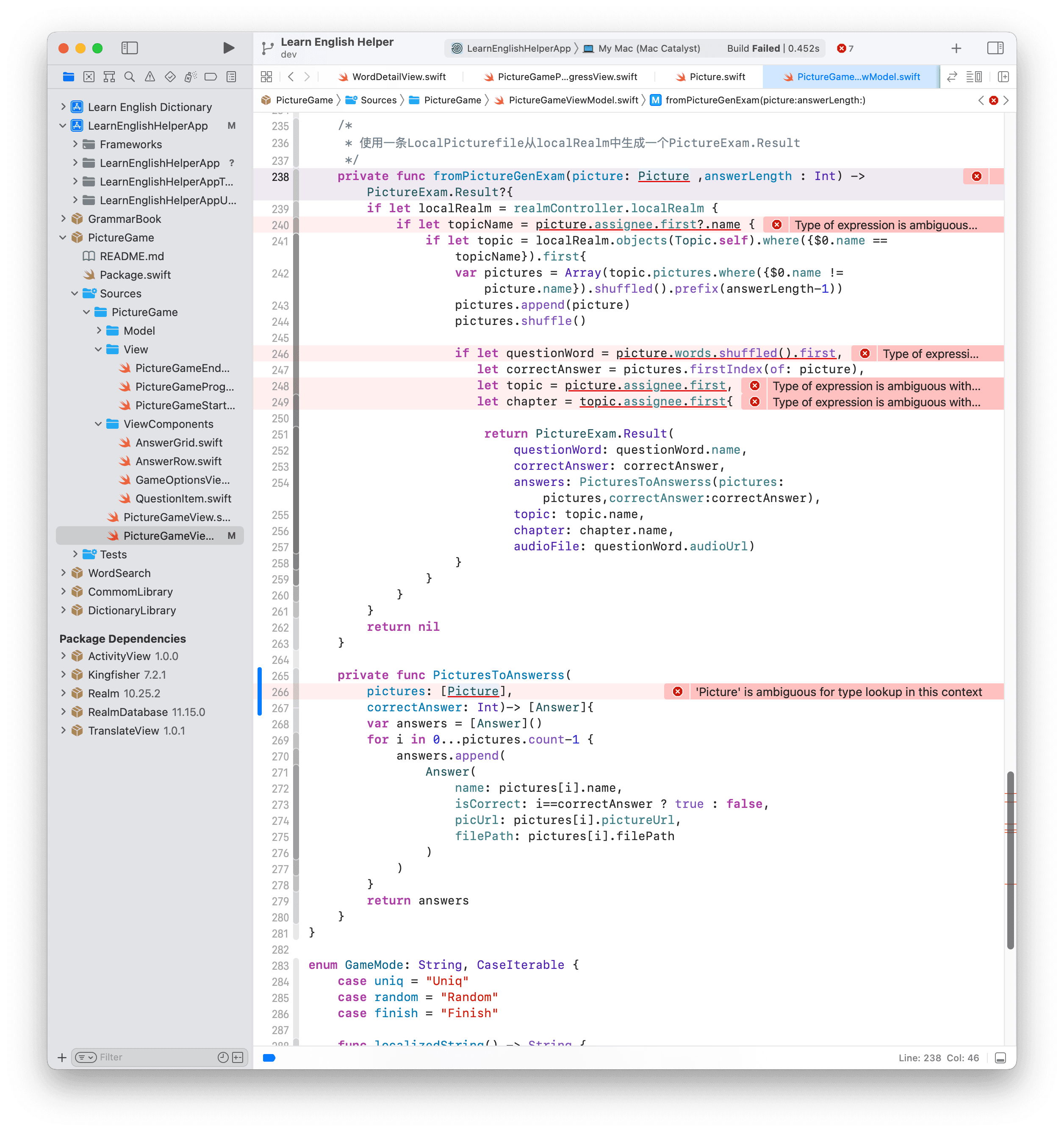Open the related items grid icon
Viewport: 1064px width, 1132px height.
point(266,77)
